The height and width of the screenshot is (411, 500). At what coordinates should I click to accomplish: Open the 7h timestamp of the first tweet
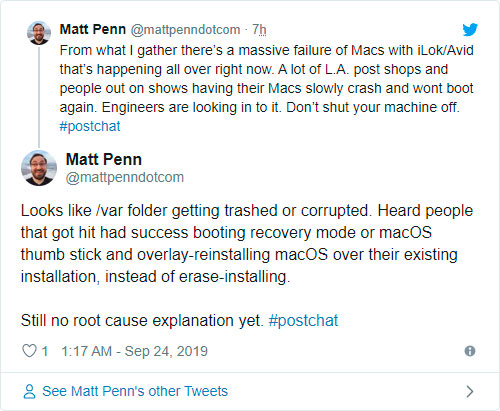tap(259, 30)
